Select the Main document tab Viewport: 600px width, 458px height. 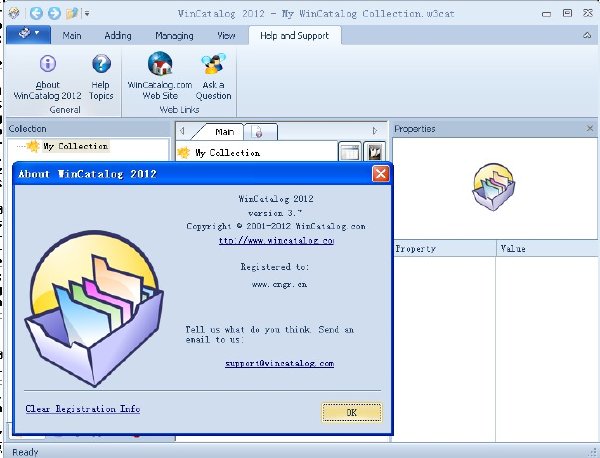(x=224, y=132)
